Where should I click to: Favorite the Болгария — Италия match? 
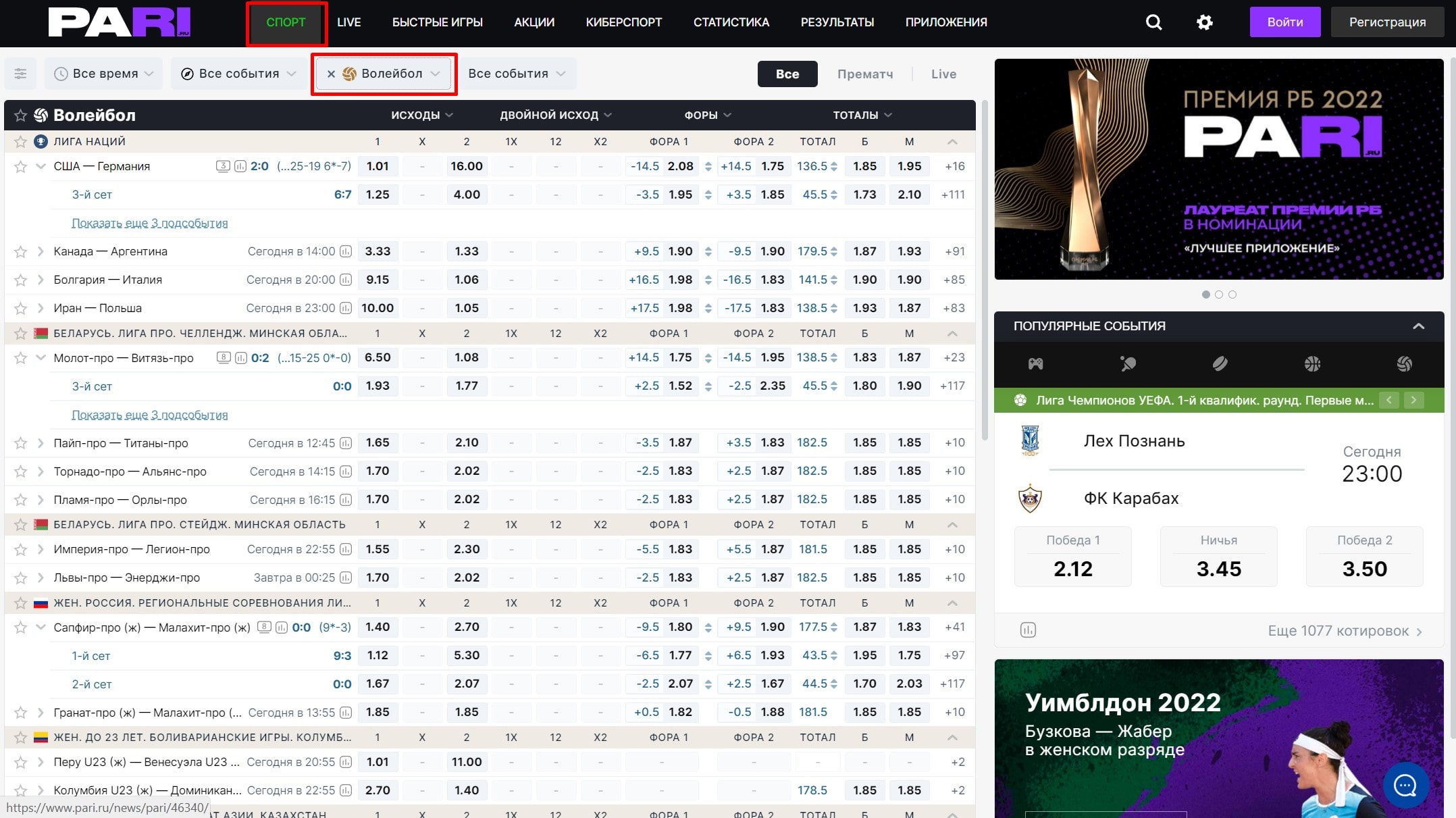tap(20, 280)
